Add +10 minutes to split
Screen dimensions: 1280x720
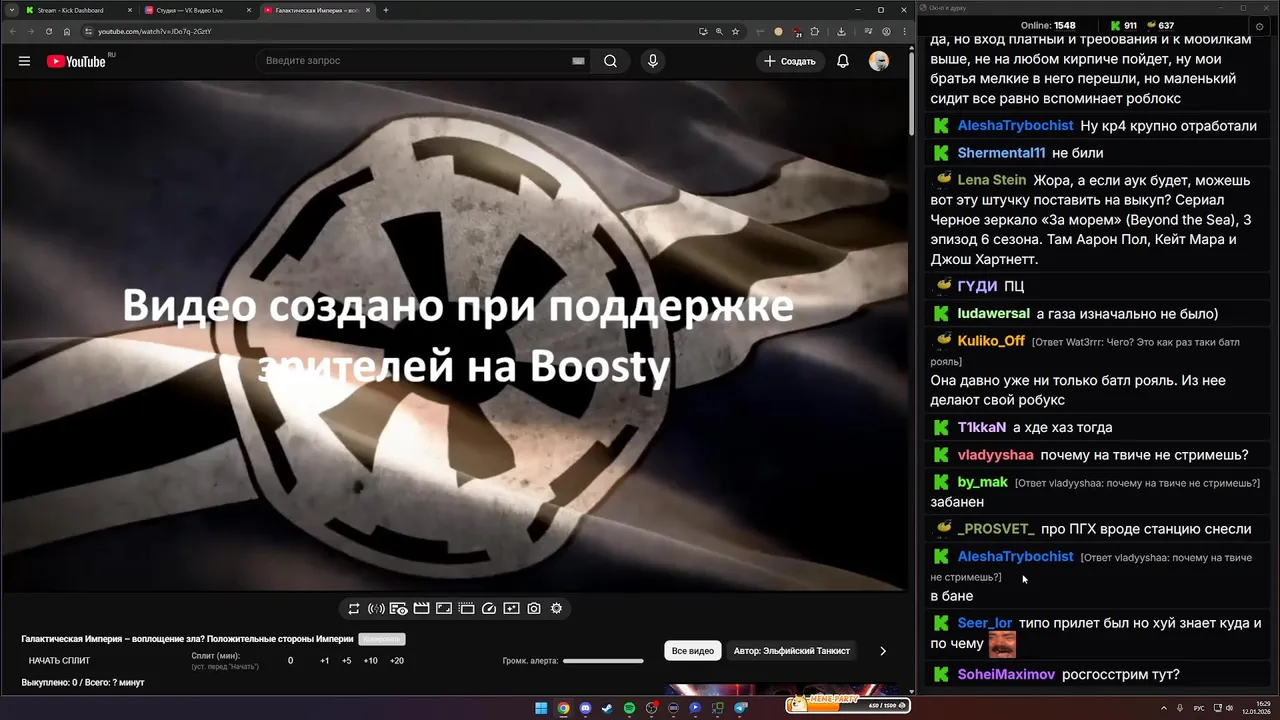pyautogui.click(x=370, y=661)
